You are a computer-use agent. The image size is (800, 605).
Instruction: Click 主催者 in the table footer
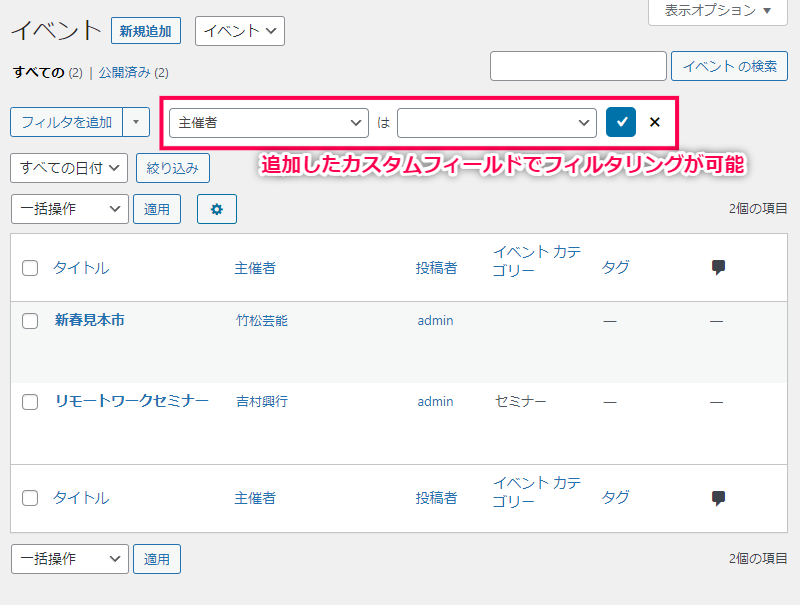click(255, 498)
